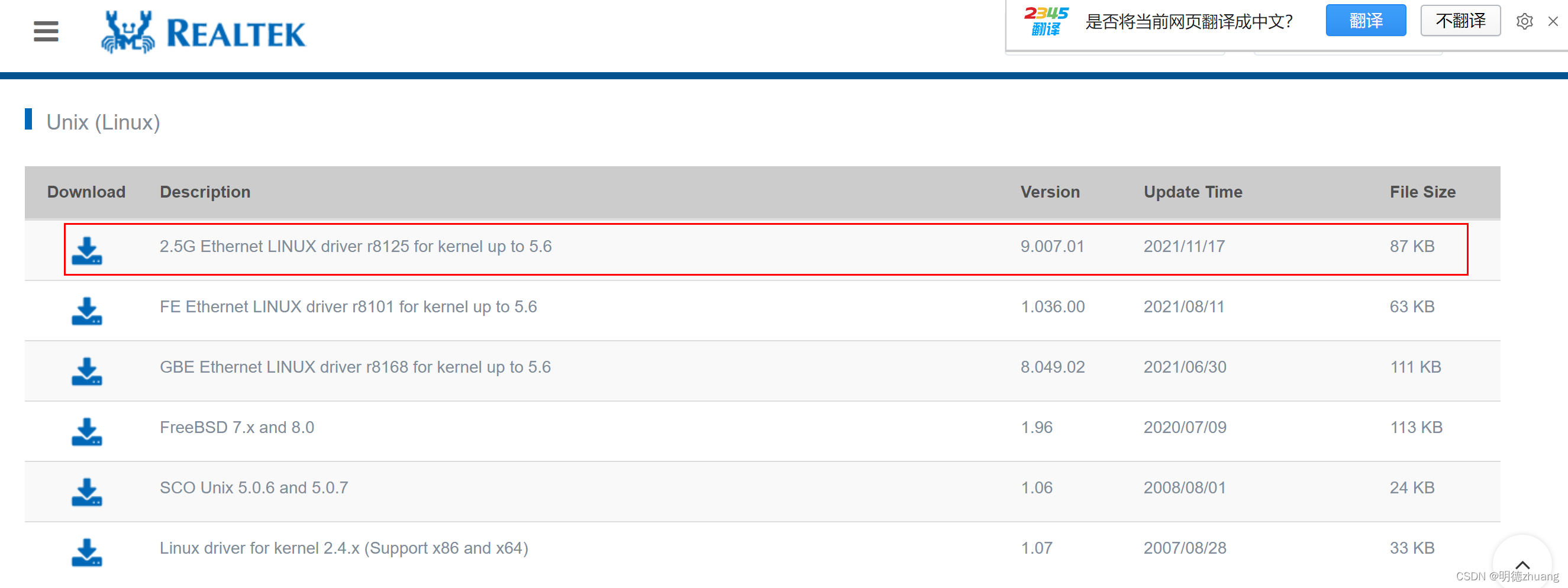Click file size 63 KB
1568x588 pixels.
[x=1412, y=306]
